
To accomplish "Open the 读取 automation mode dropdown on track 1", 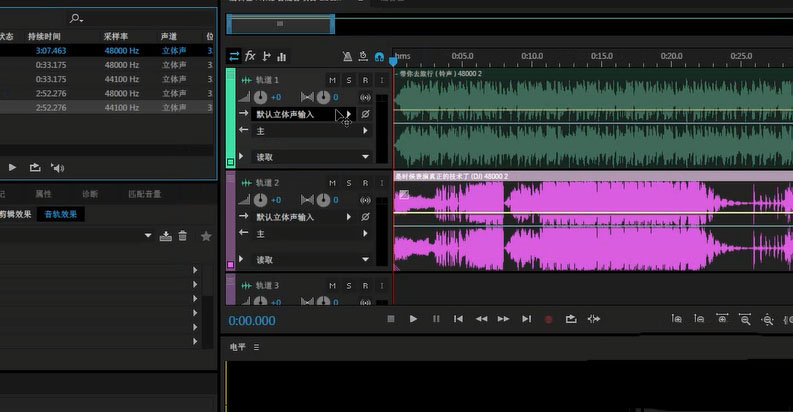I will [x=366, y=157].
